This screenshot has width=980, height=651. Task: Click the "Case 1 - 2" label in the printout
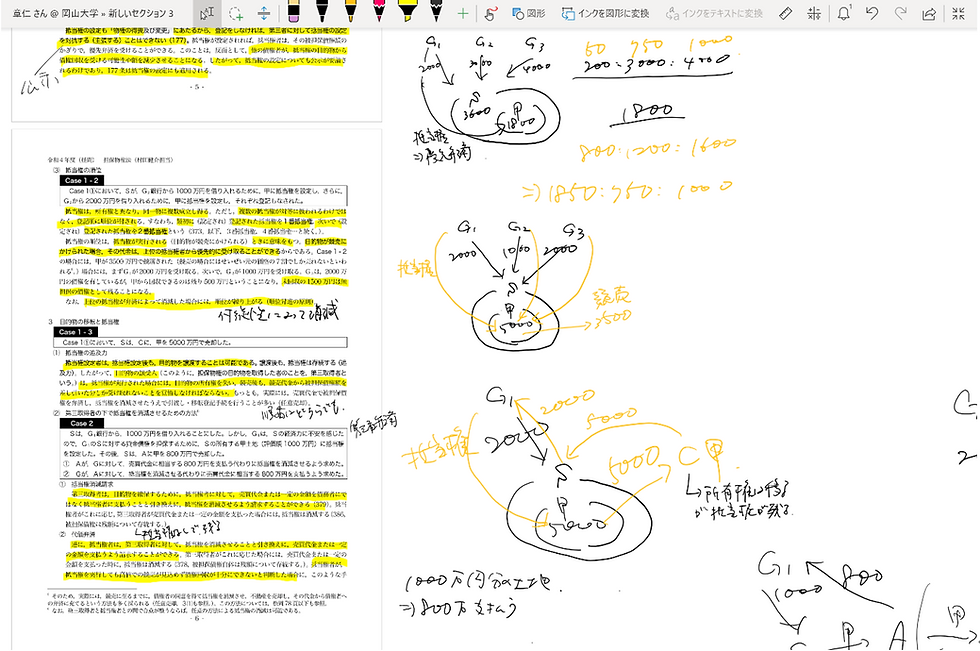tap(82, 180)
